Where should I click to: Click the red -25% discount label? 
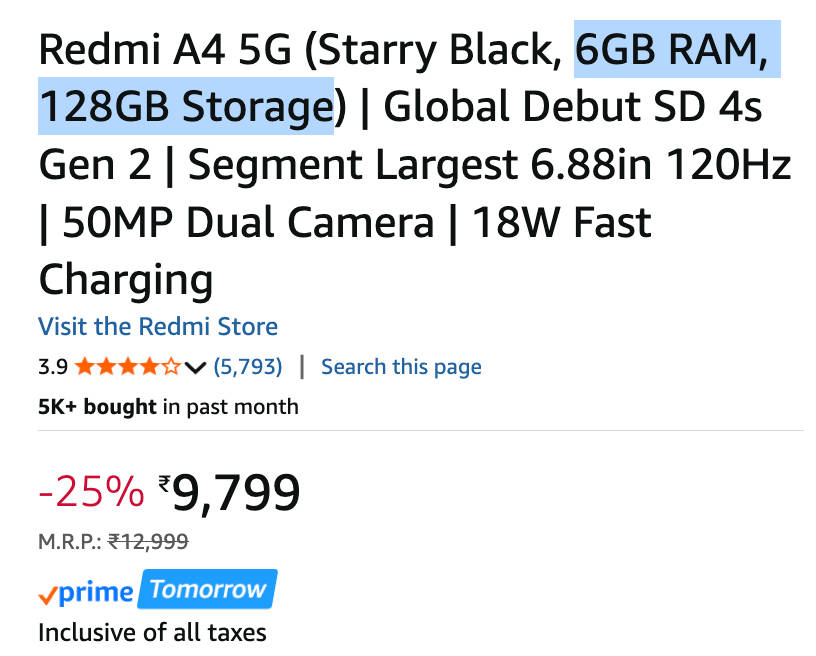coord(91,492)
